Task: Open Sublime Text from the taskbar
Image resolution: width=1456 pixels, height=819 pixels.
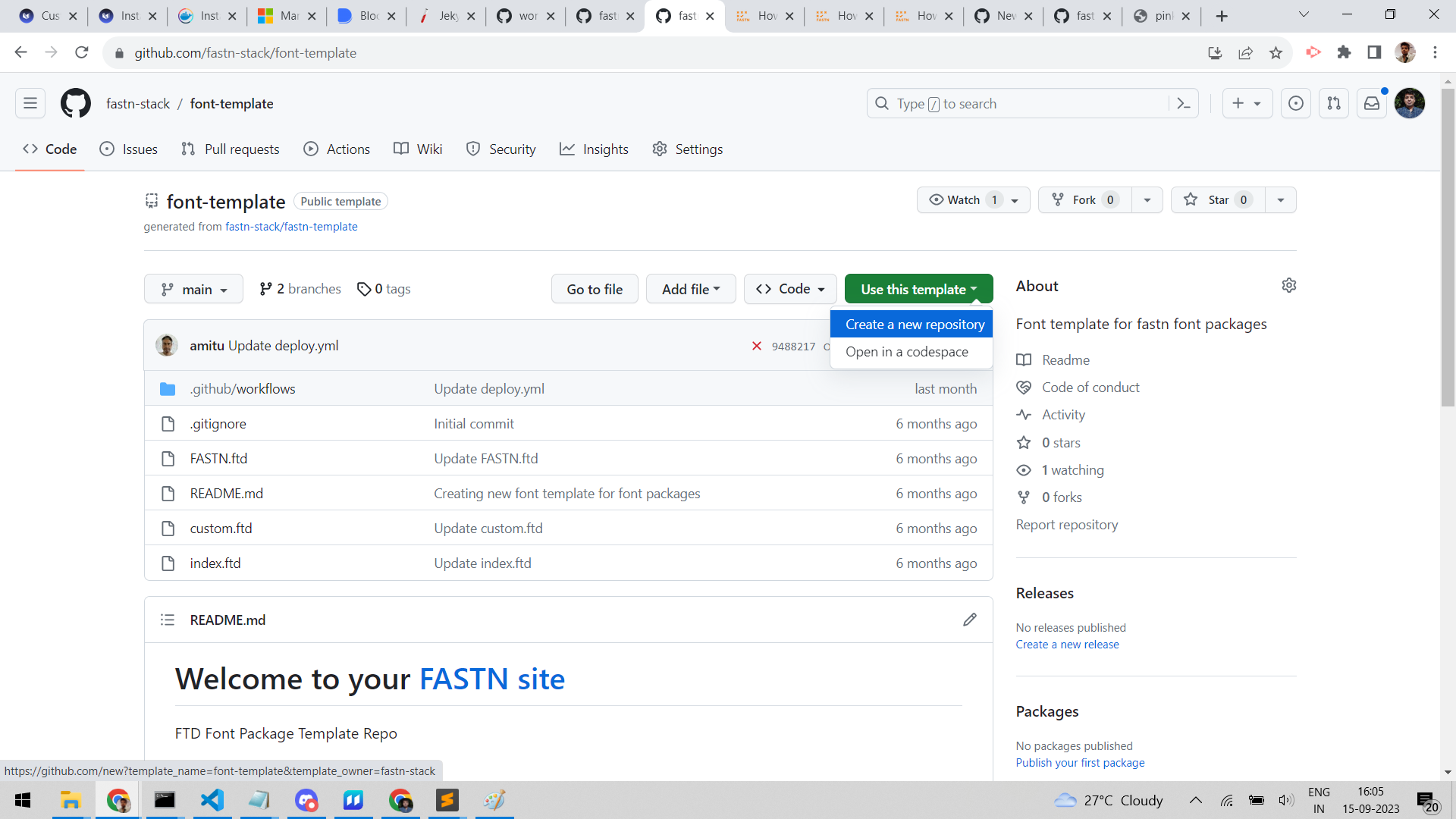Action: pos(447,800)
